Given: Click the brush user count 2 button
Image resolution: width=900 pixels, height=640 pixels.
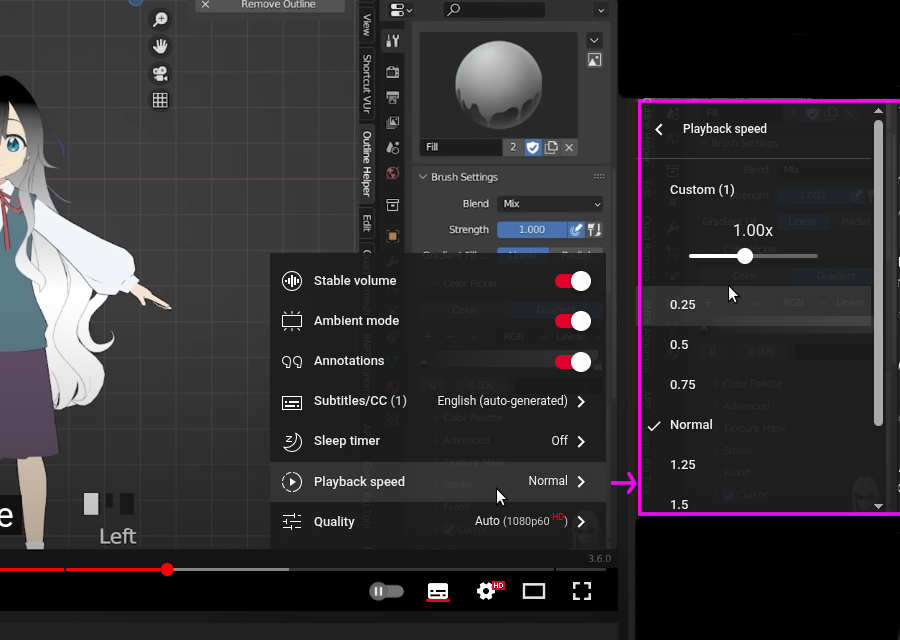Looking at the screenshot, I should click(x=513, y=148).
